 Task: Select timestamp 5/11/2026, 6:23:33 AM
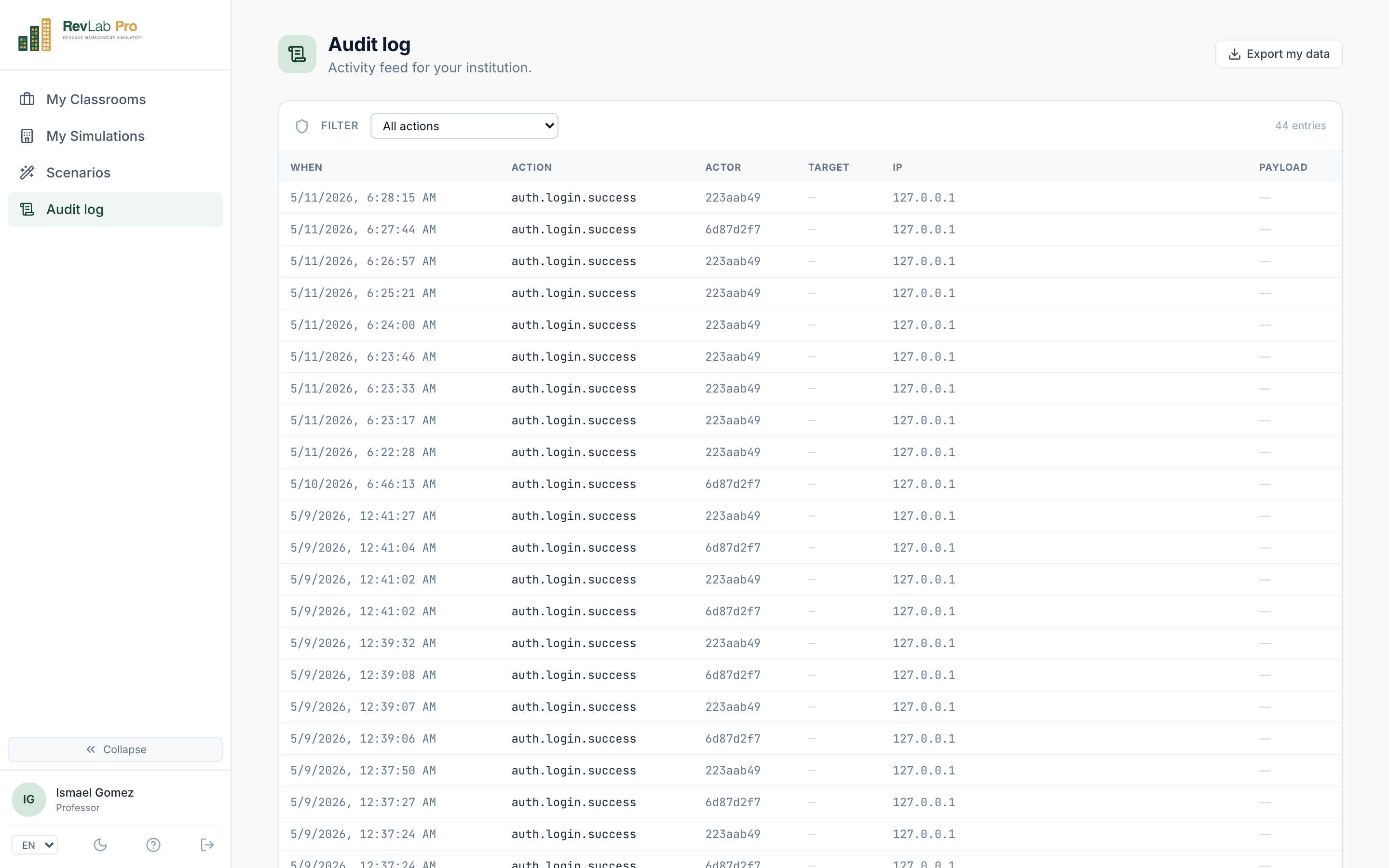[x=363, y=389]
